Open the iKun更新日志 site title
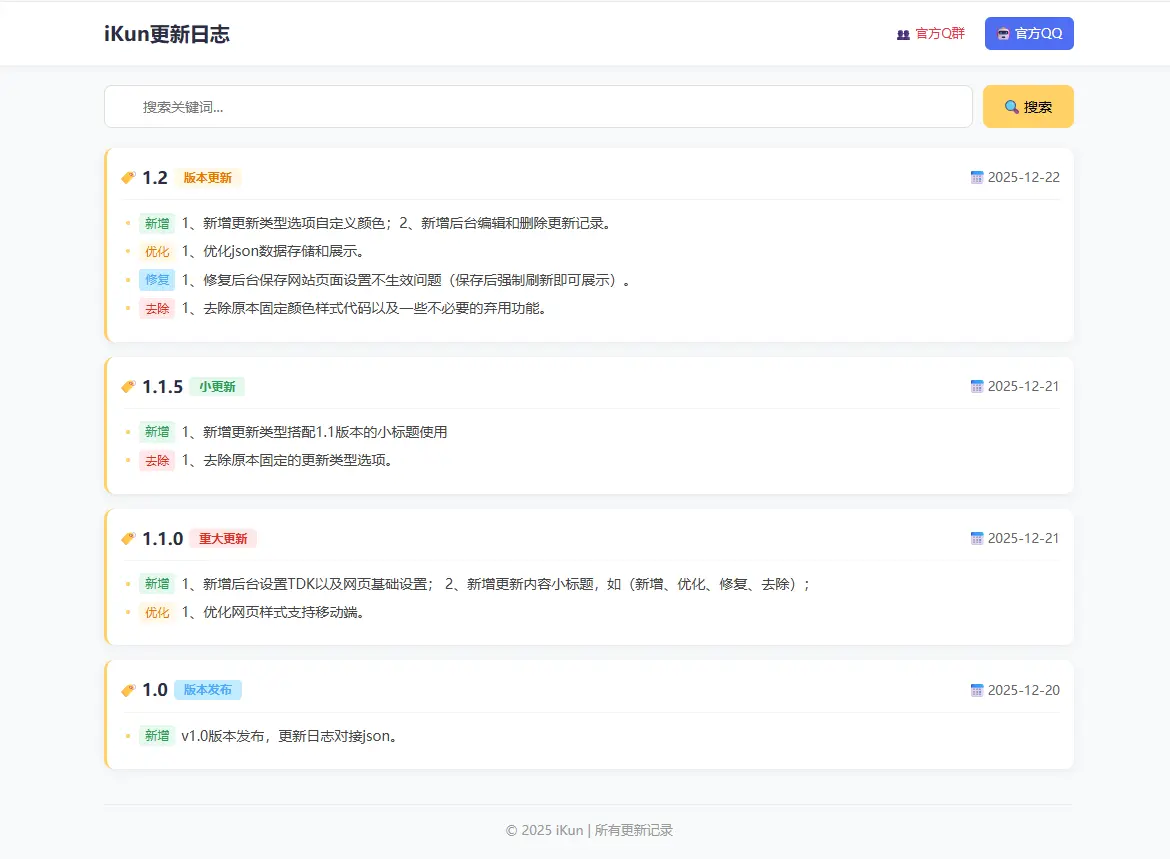The height and width of the screenshot is (859, 1170). tap(166, 33)
